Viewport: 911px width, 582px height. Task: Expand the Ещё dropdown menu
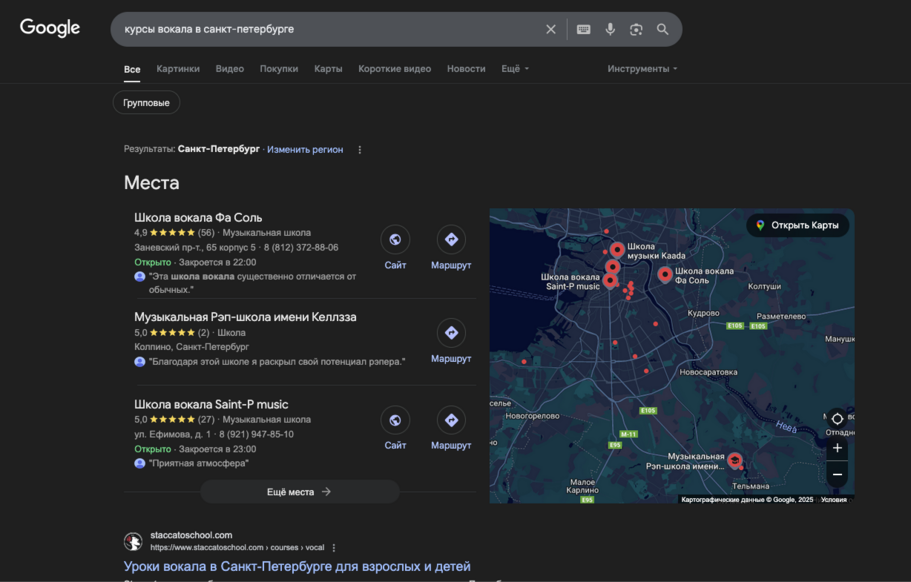[515, 69]
